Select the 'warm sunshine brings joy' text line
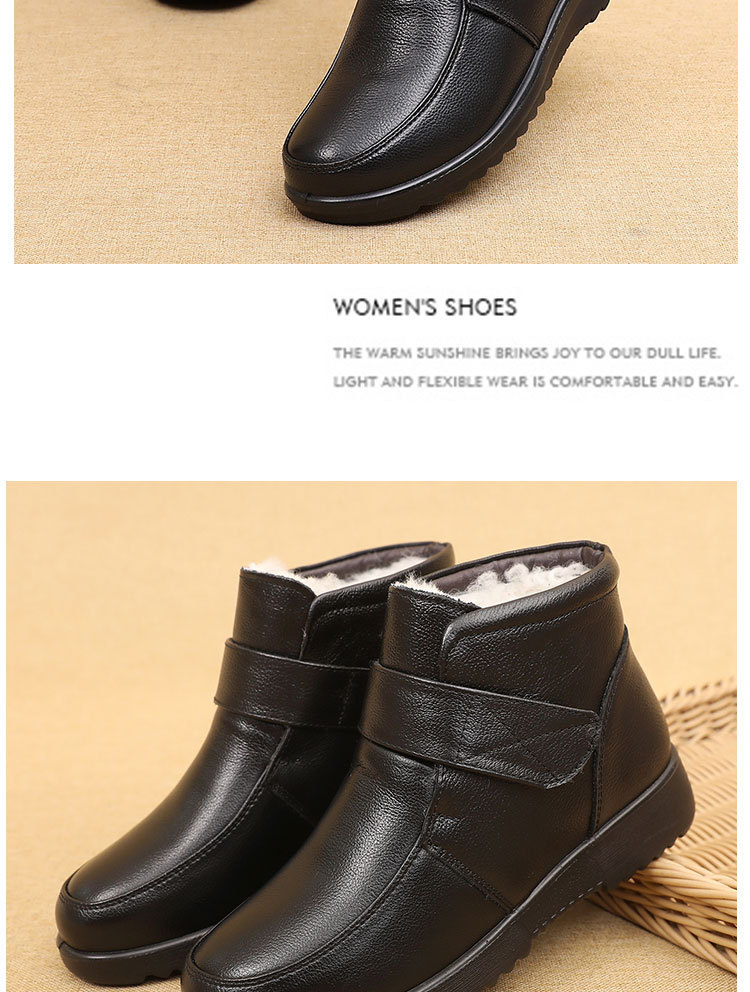 click(527, 353)
